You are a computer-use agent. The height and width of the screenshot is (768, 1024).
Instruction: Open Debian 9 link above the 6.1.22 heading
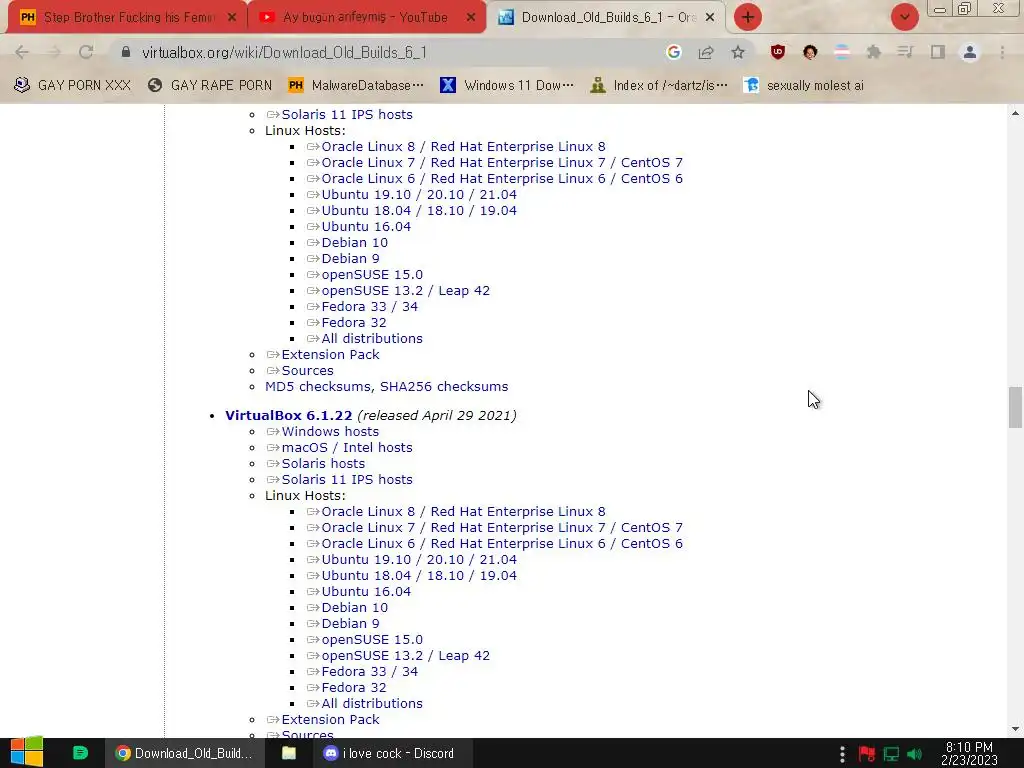click(350, 259)
